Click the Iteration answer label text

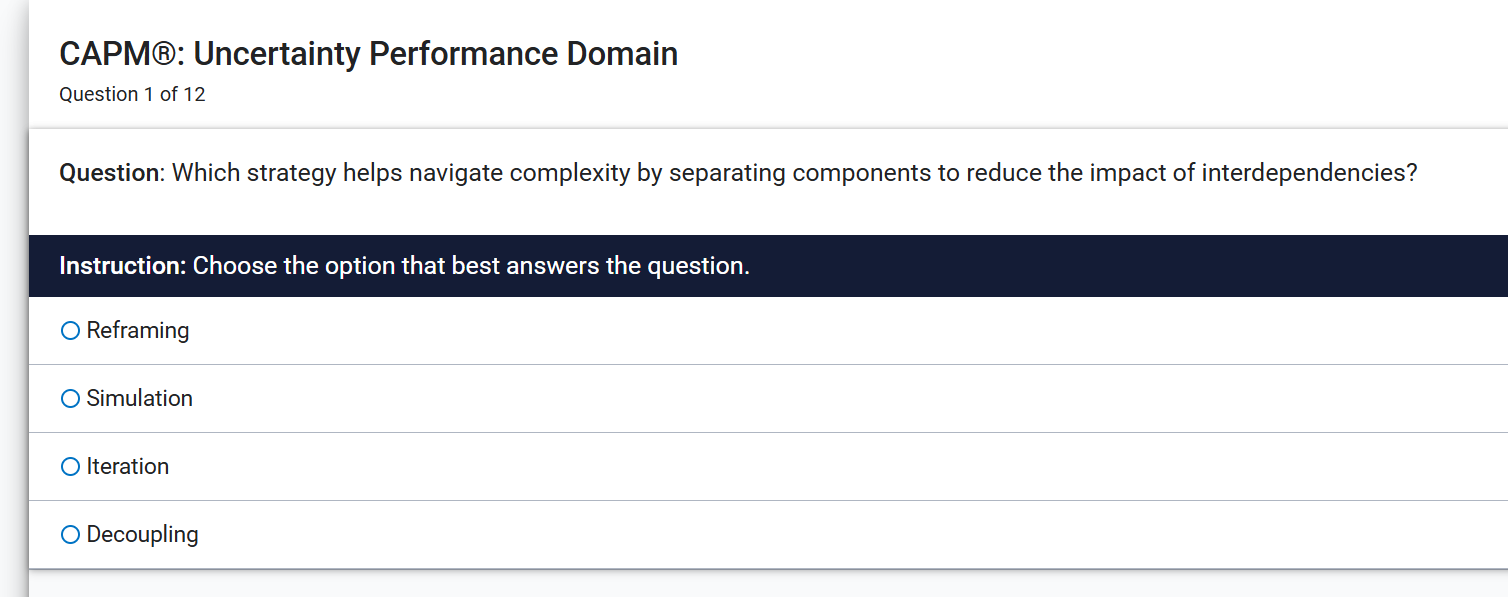click(x=128, y=467)
